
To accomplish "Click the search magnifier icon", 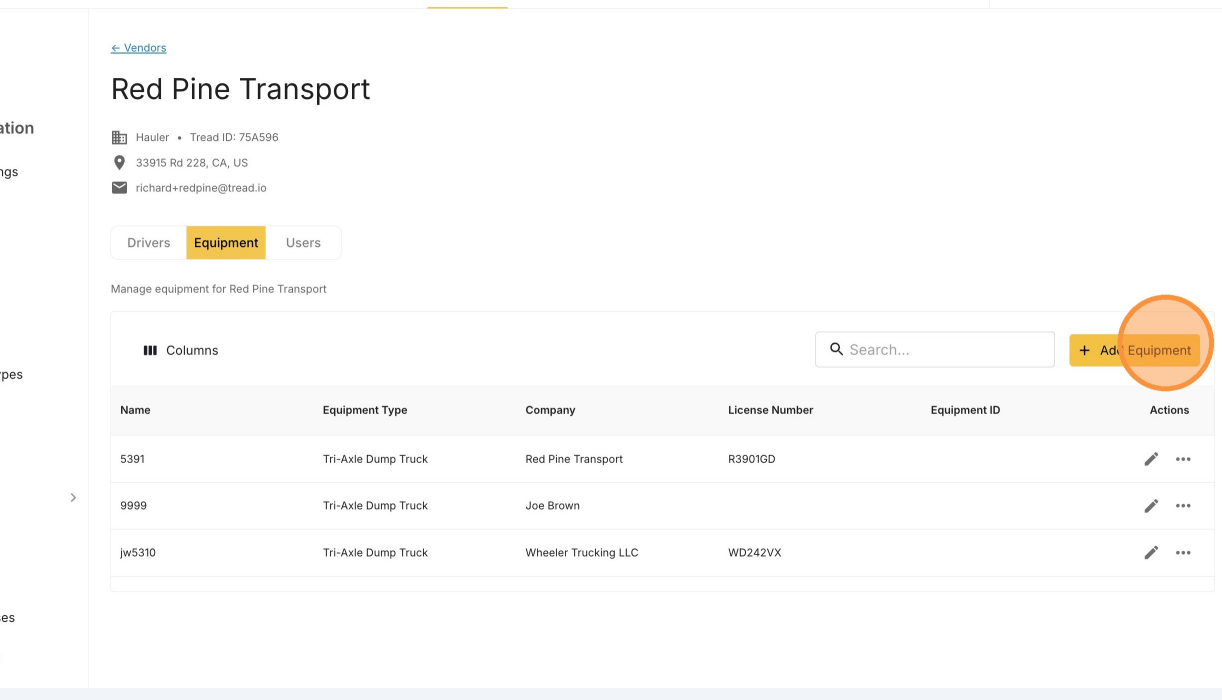I will 836,349.
